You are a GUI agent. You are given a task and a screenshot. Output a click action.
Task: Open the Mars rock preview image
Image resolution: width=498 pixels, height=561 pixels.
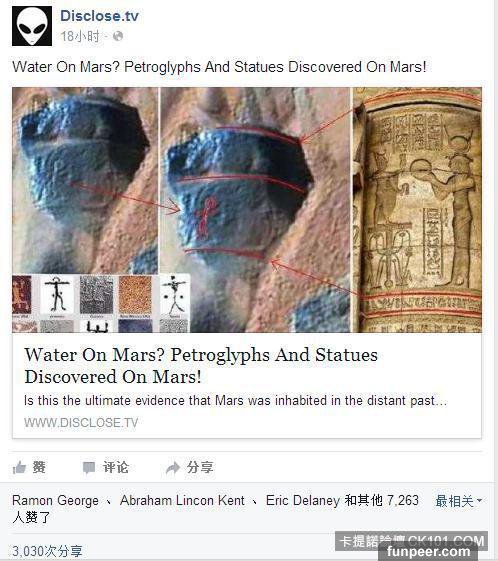point(247,210)
